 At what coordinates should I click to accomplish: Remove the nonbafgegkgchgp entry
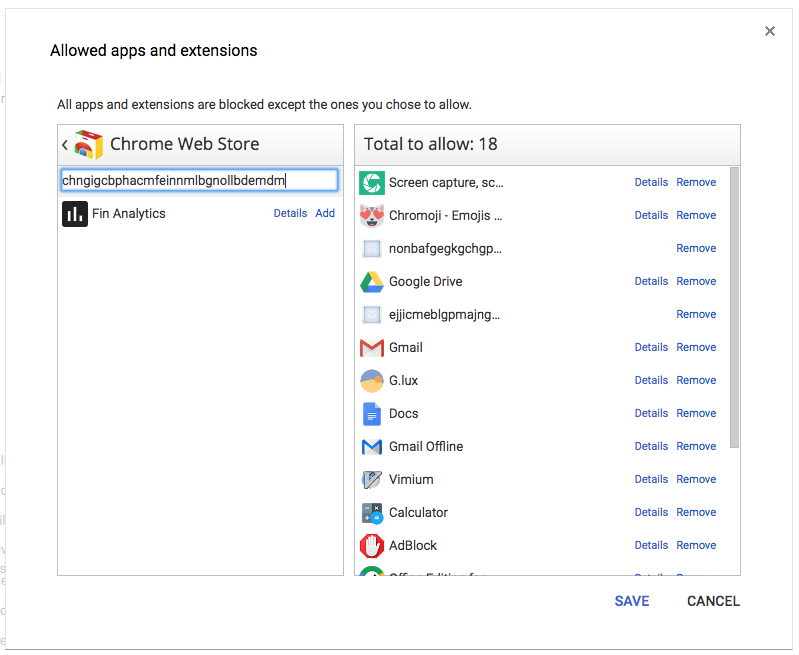pos(696,248)
